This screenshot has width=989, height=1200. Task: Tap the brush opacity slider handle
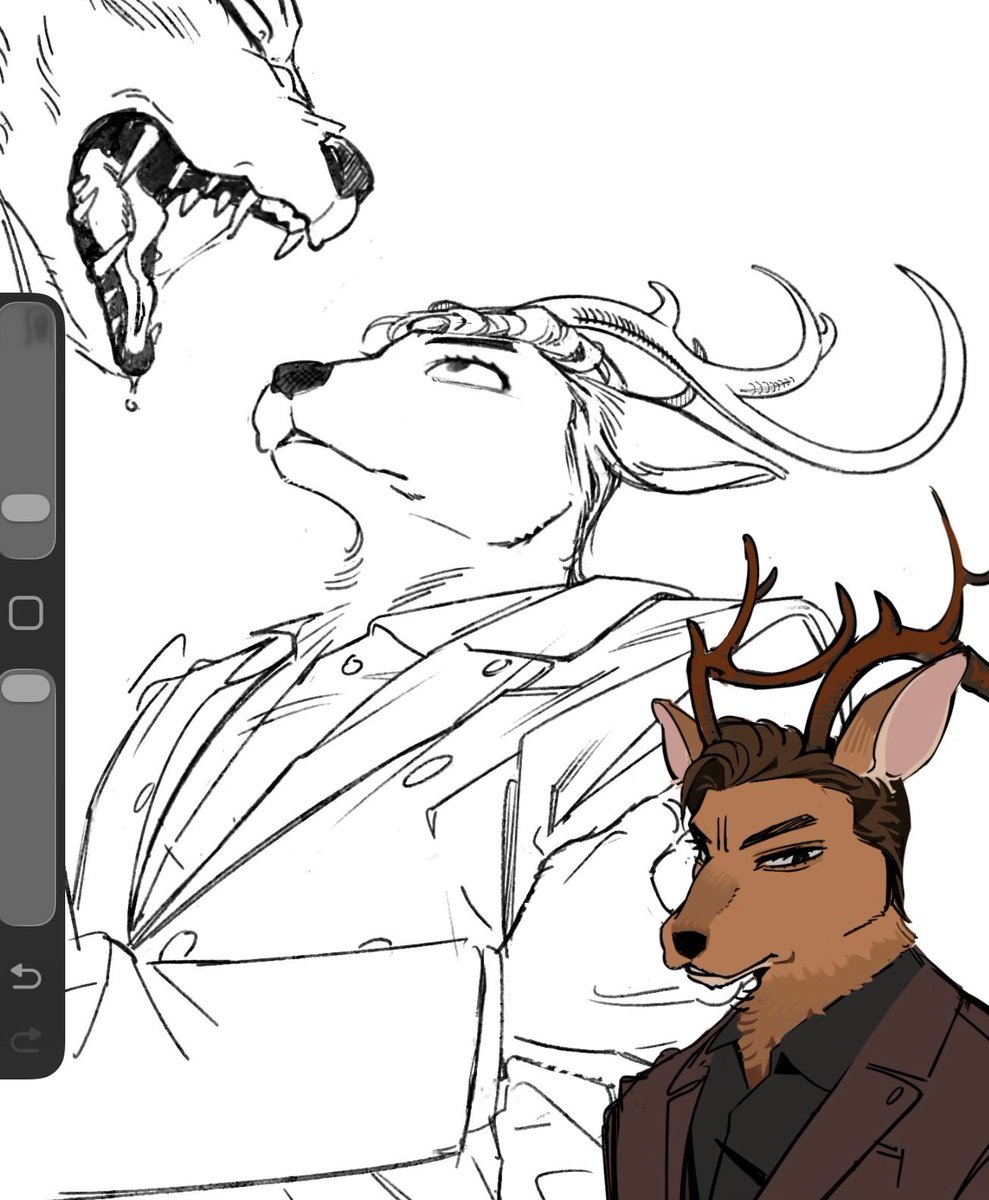(26, 687)
